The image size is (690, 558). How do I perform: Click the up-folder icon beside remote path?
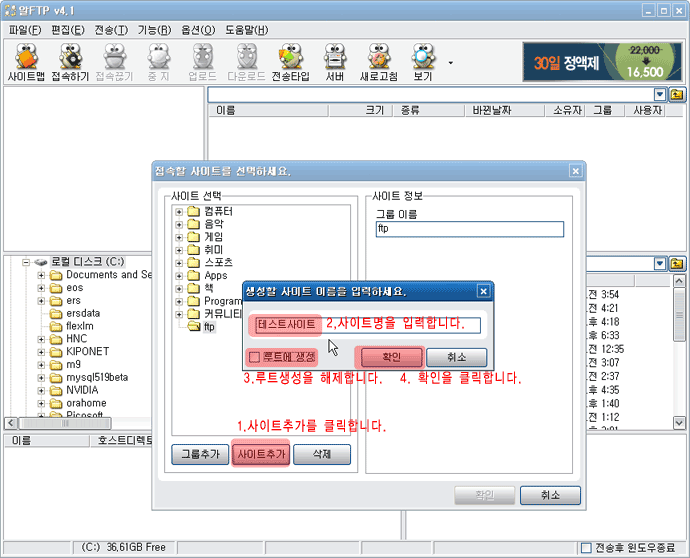click(677, 95)
